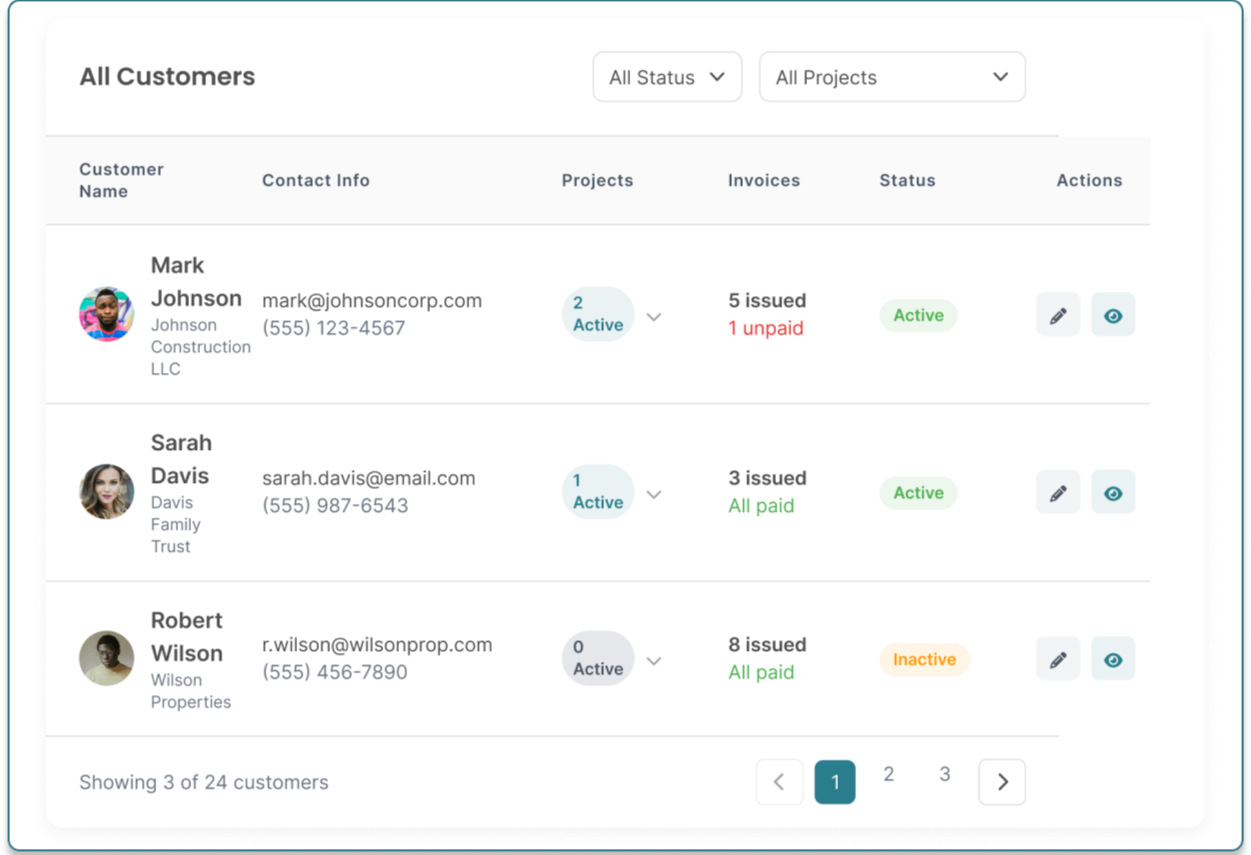Select page 3 of customers
The image size is (1251, 855).
click(x=945, y=773)
